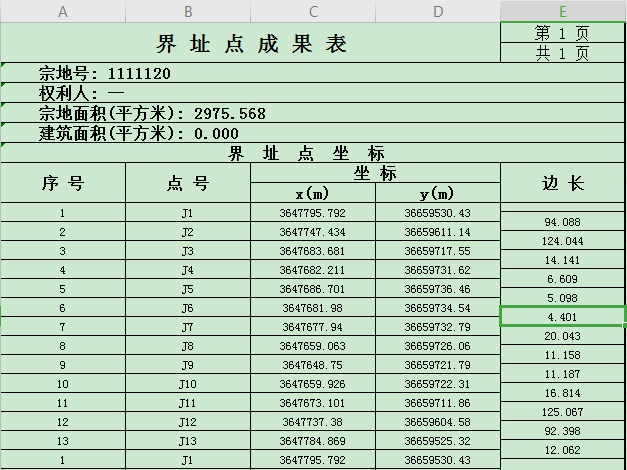Screen dimensions: 627x470
Task: Select edge length cell 12.062
Action: click(562, 450)
